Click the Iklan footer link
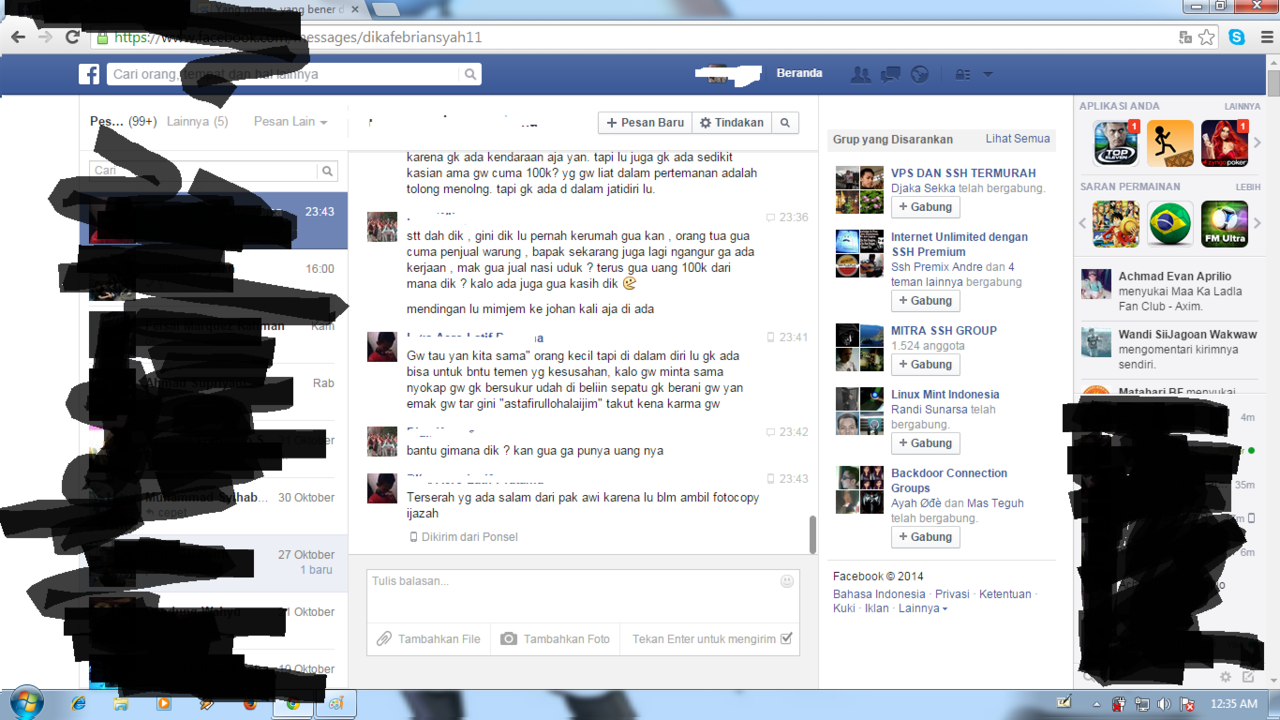The height and width of the screenshot is (720, 1280). coord(877,608)
